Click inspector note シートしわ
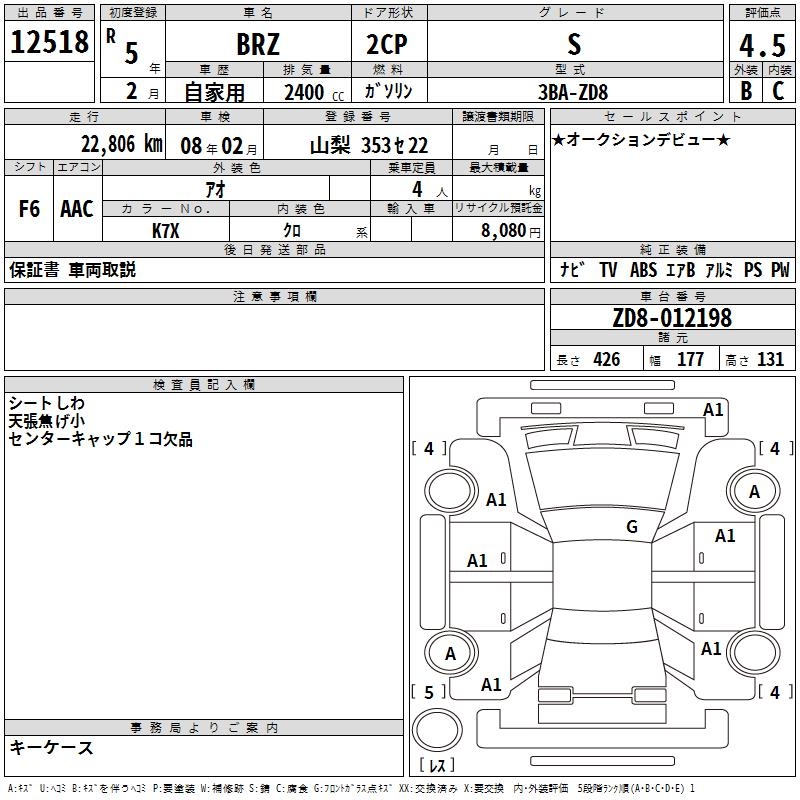Image resolution: width=800 pixels, height=800 pixels. [x=46, y=403]
